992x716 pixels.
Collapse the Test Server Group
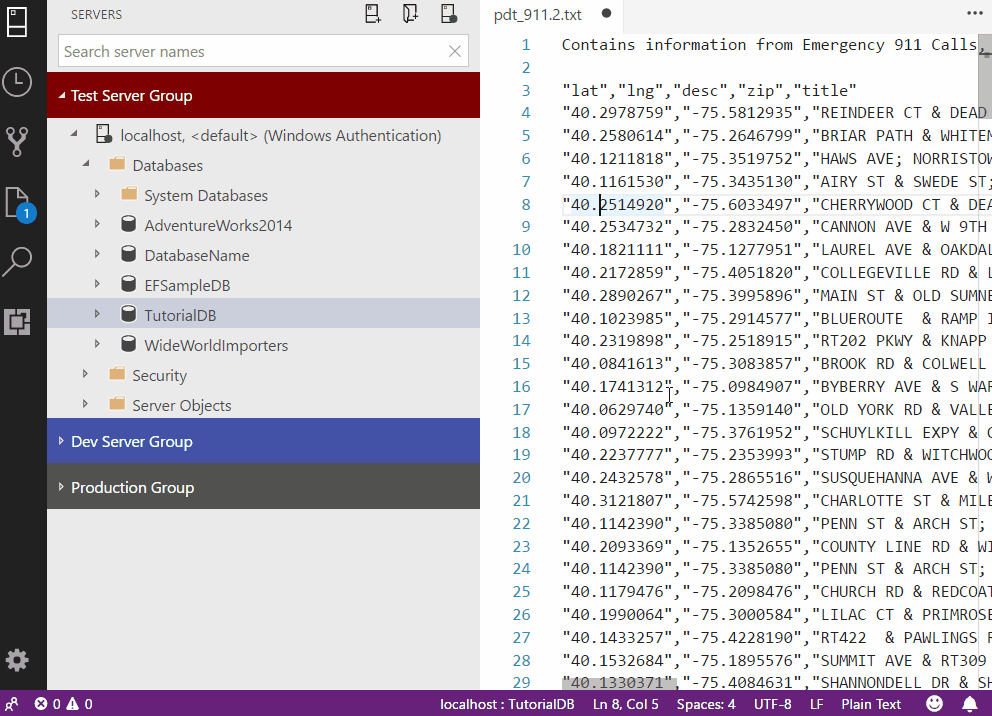click(x=131, y=96)
